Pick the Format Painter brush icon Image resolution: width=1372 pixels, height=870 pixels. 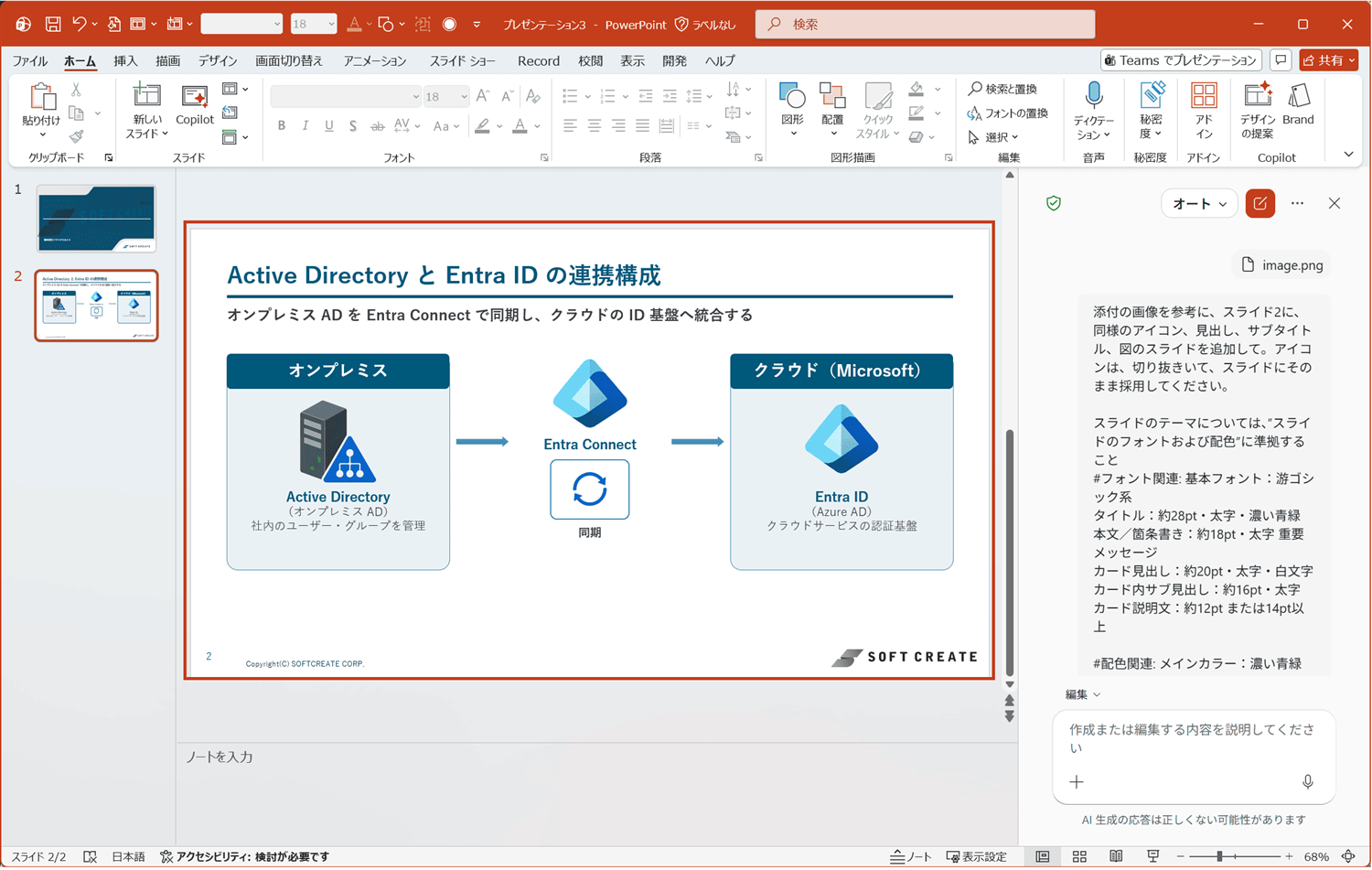coord(76,137)
